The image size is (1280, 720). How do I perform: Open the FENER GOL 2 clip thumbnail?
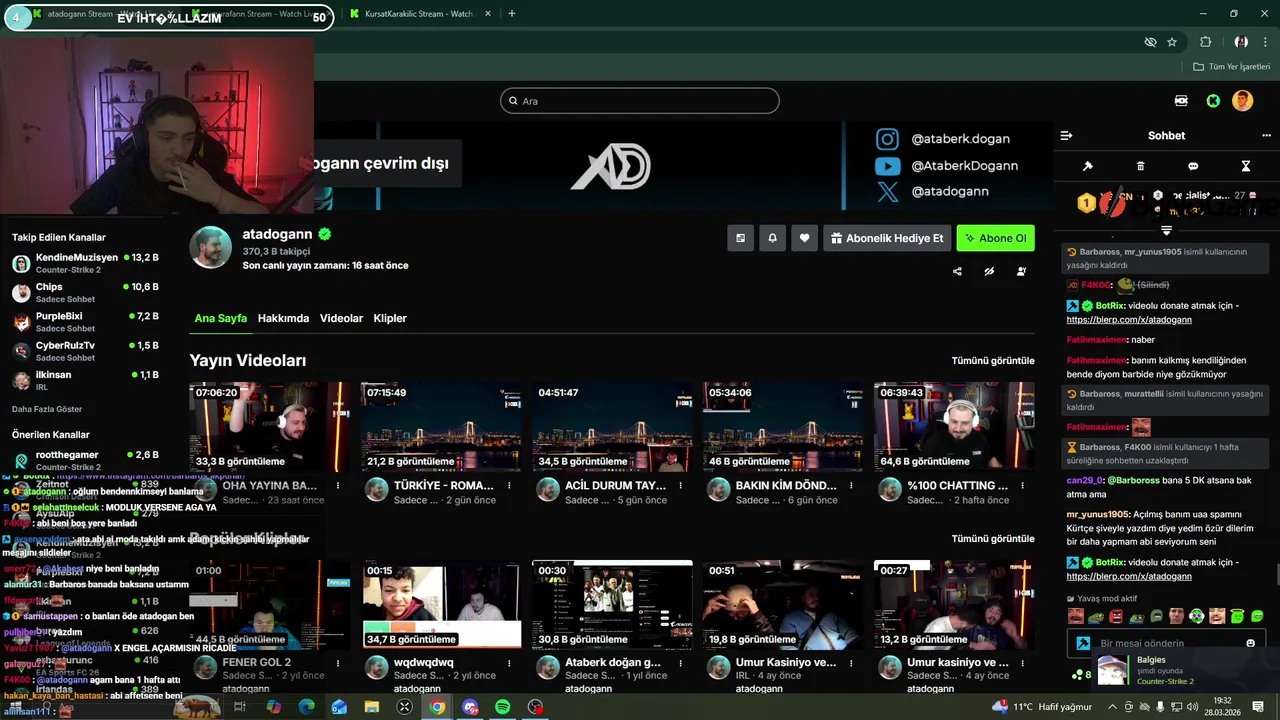[270, 605]
